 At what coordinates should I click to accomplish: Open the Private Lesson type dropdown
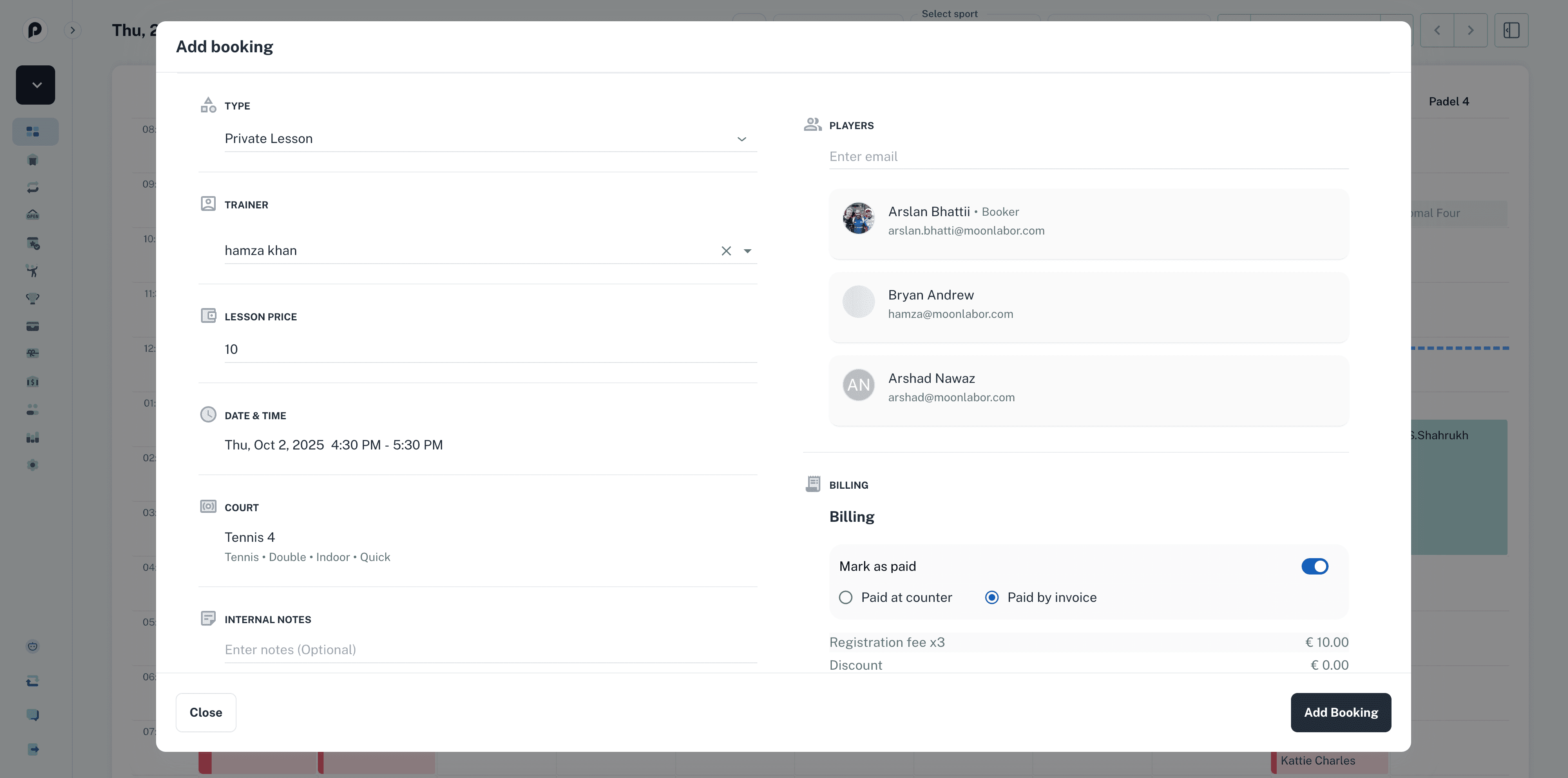coord(490,139)
